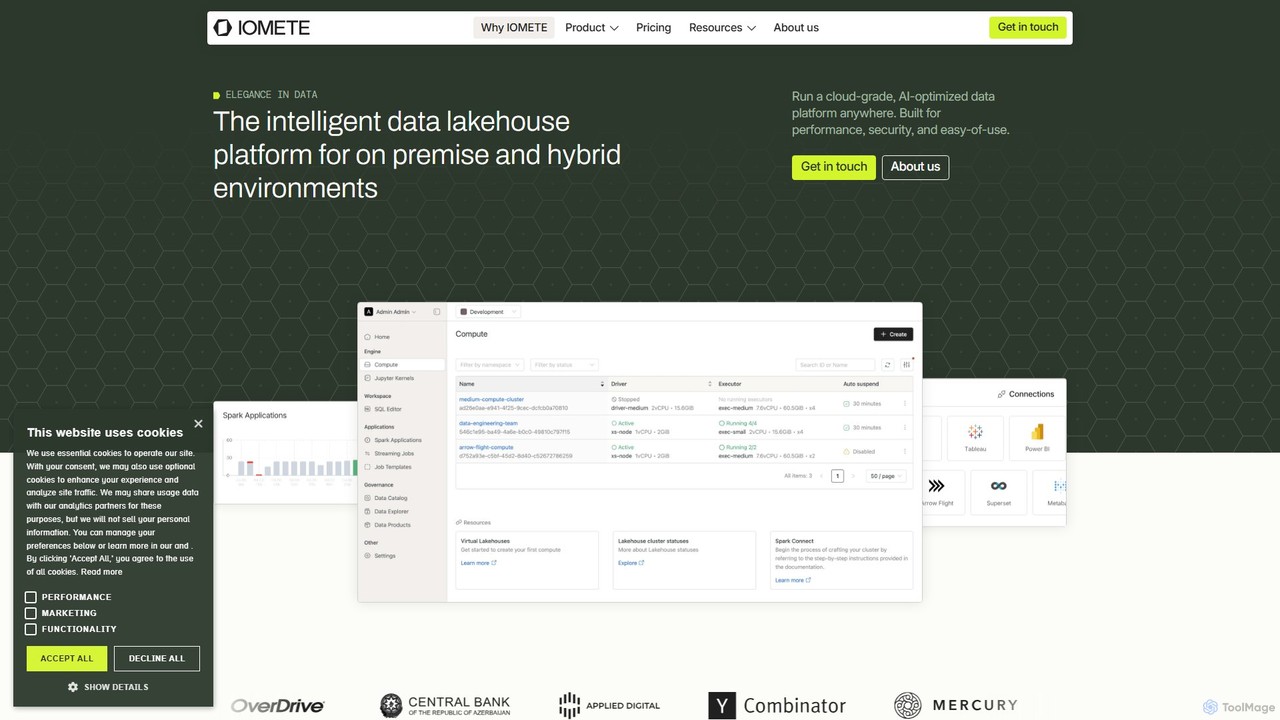Click the Central Bank of Azerbaijan logo
Screen dimensions: 1280x720
coord(445,706)
